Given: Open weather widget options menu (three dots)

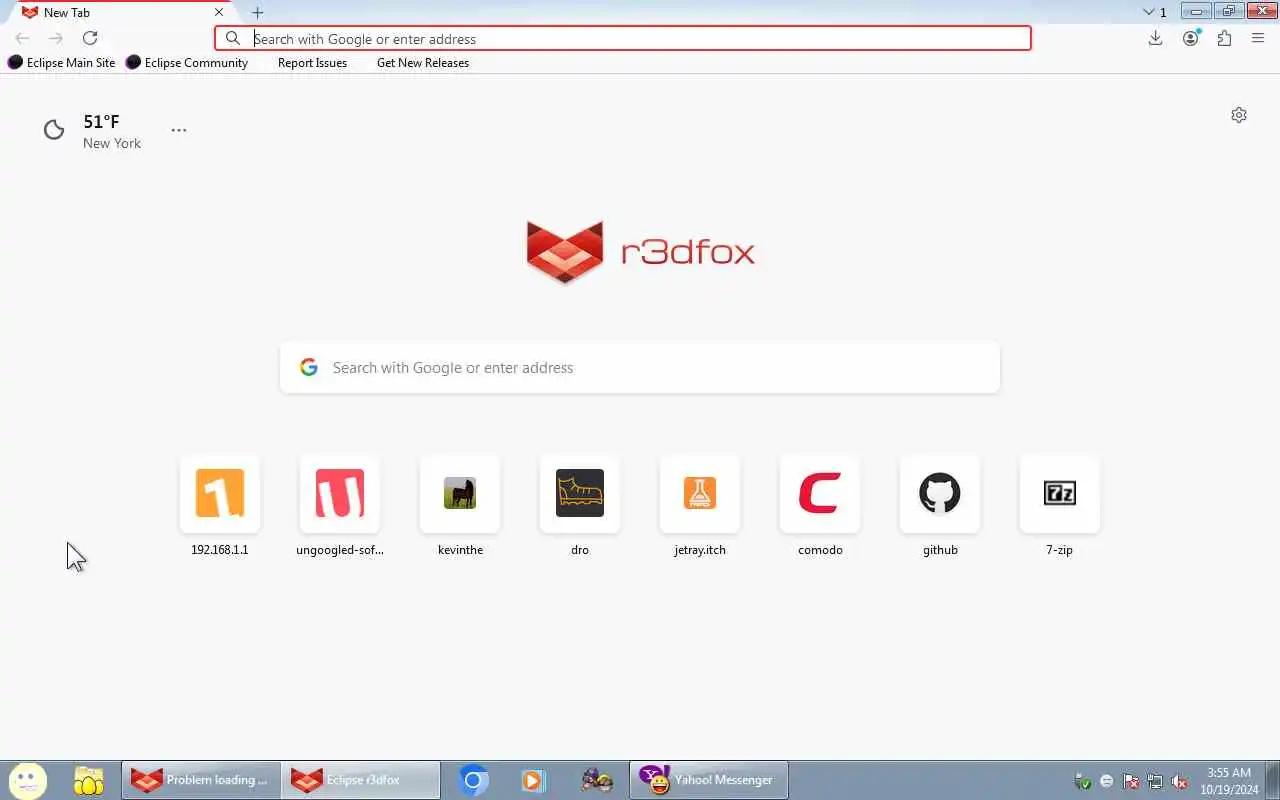Looking at the screenshot, I should tap(178, 130).
